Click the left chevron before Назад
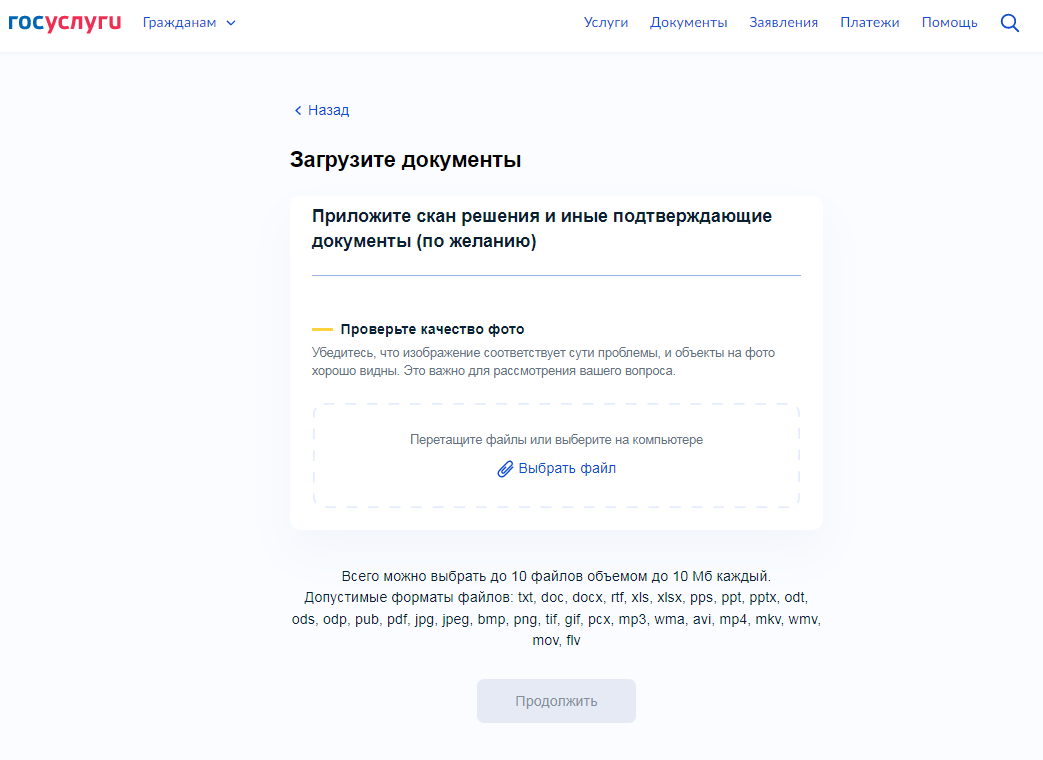 coord(298,111)
